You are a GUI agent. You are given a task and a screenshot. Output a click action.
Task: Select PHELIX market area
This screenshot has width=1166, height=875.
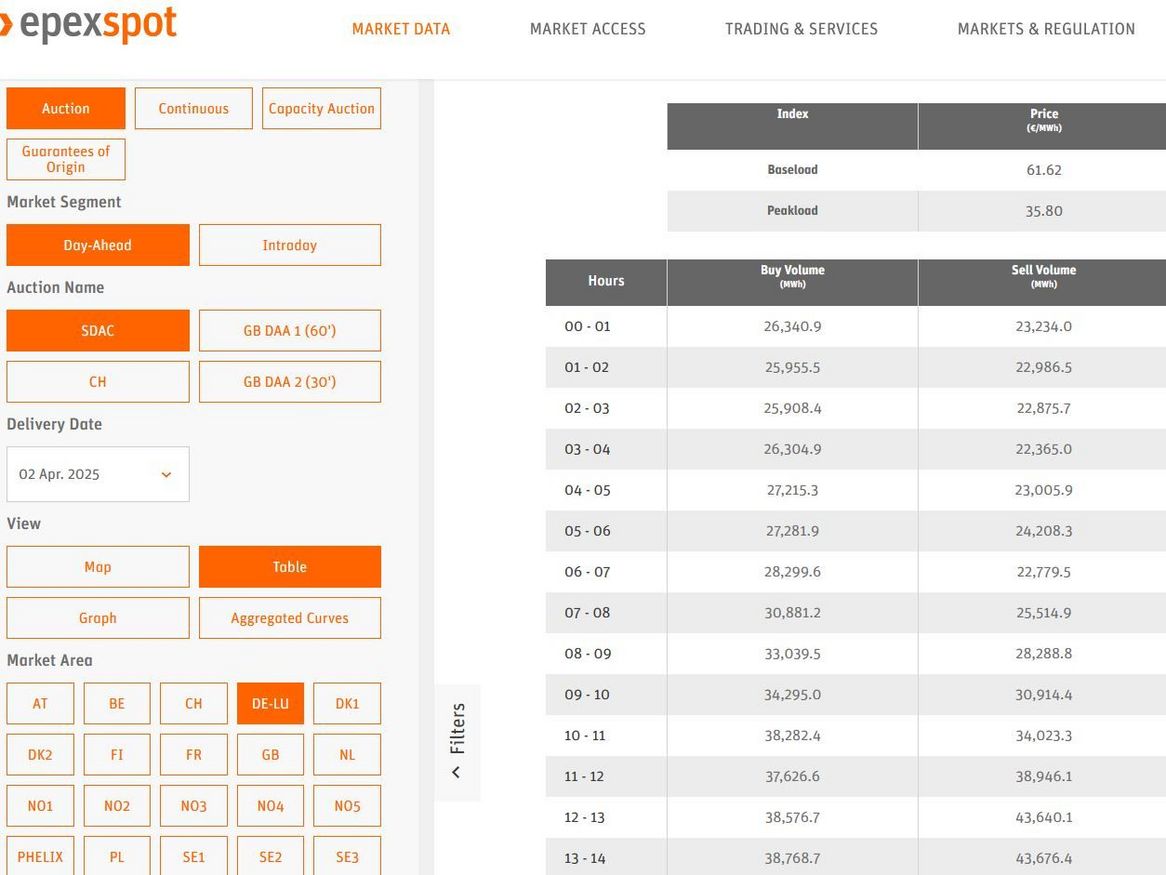[40, 856]
